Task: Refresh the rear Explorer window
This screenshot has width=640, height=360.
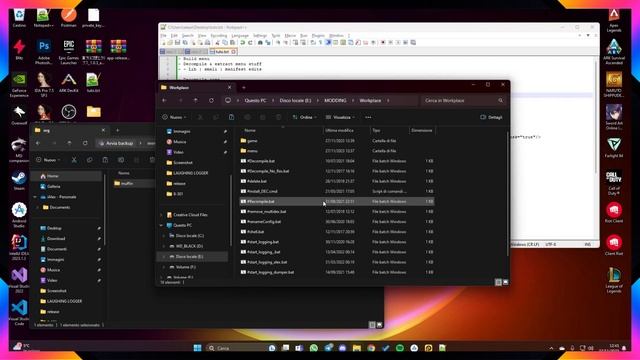Action: (85, 143)
